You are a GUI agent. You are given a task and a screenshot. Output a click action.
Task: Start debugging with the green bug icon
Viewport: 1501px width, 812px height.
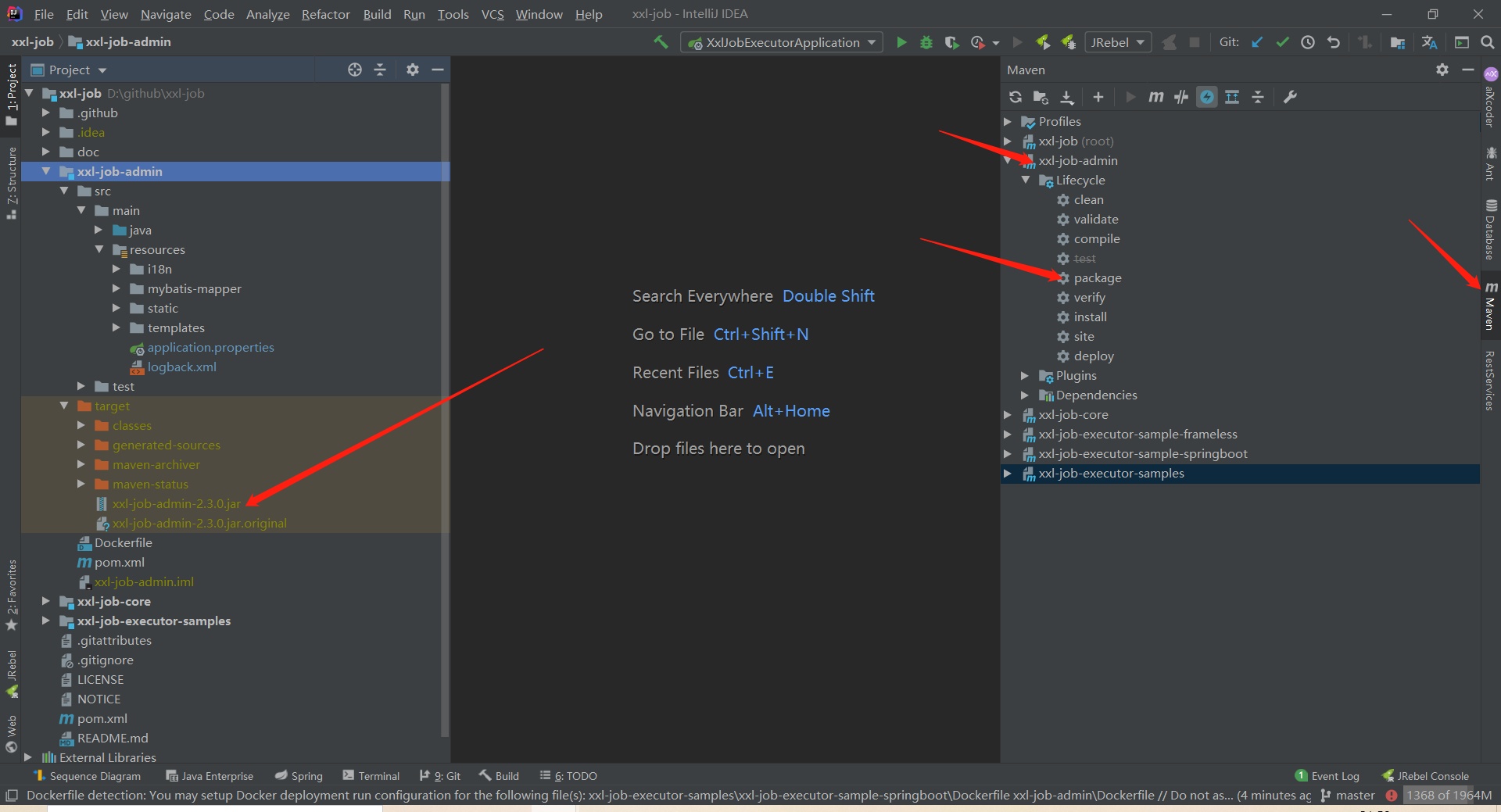click(x=926, y=42)
